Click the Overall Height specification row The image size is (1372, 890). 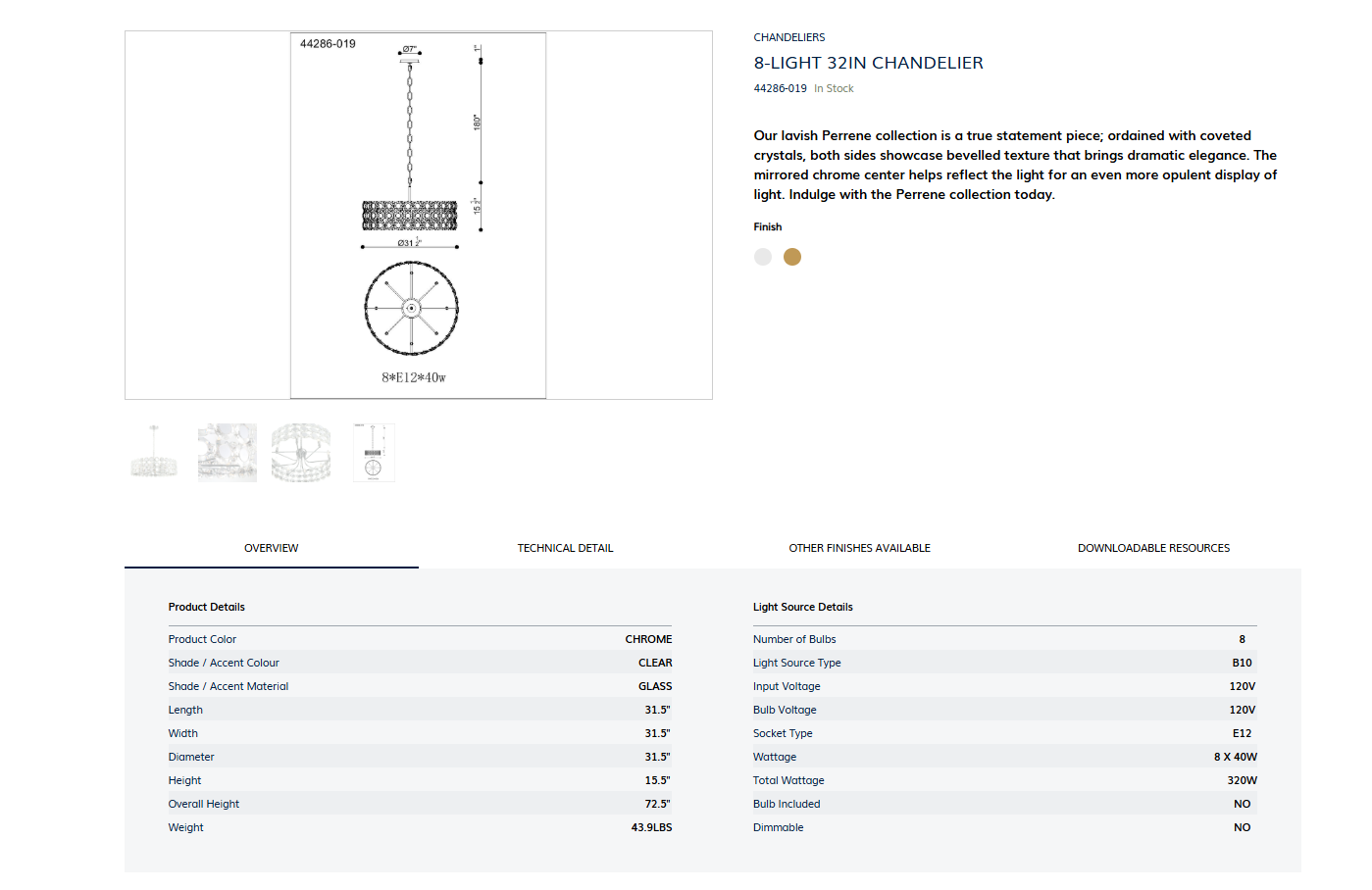pos(420,804)
